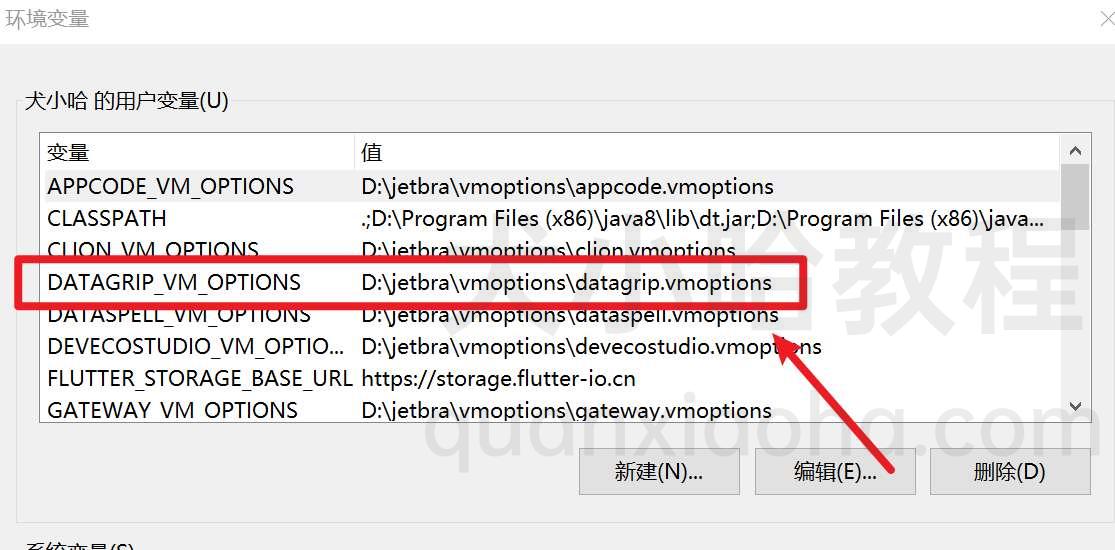Select the CLASSPATH variable row
Image resolution: width=1115 pixels, height=550 pixels.
[549, 218]
